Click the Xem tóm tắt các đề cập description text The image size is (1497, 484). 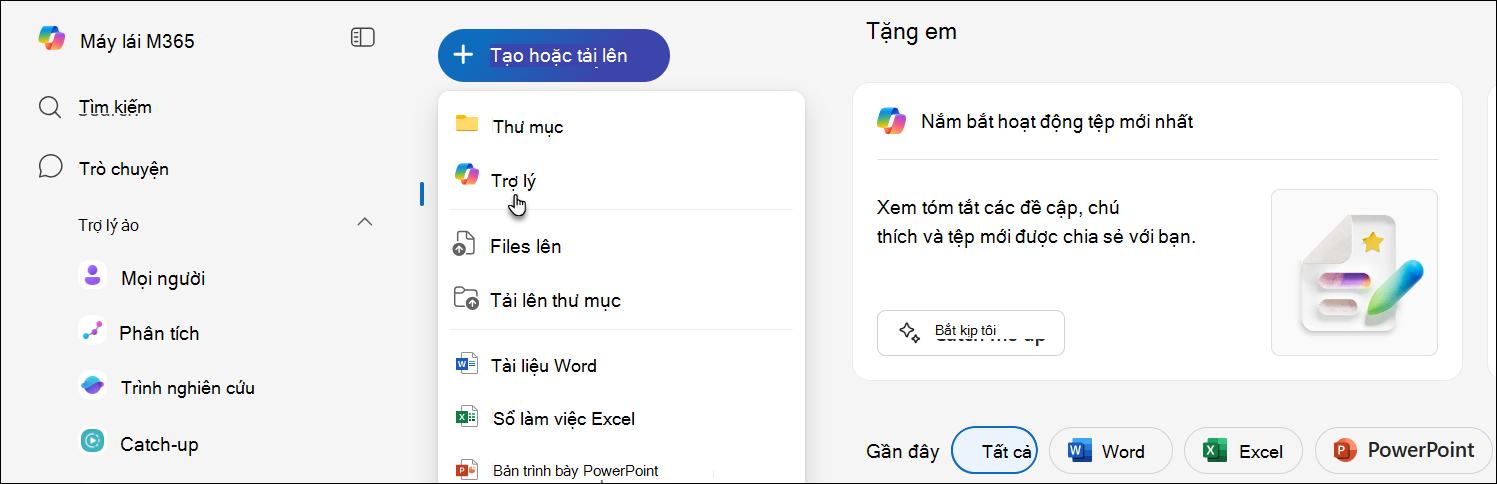pyautogui.click(x=1036, y=223)
